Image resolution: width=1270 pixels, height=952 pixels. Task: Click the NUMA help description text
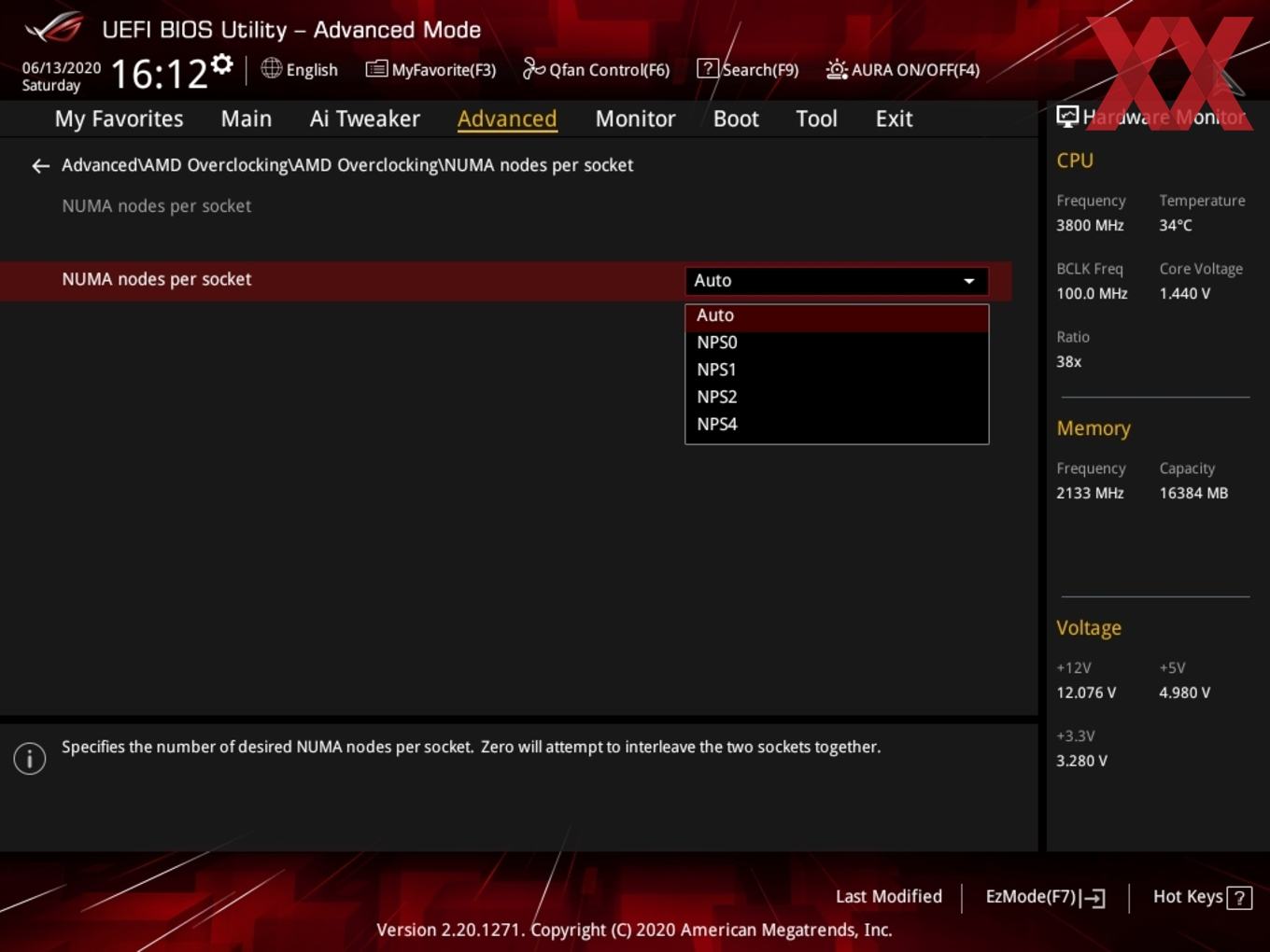[471, 748]
